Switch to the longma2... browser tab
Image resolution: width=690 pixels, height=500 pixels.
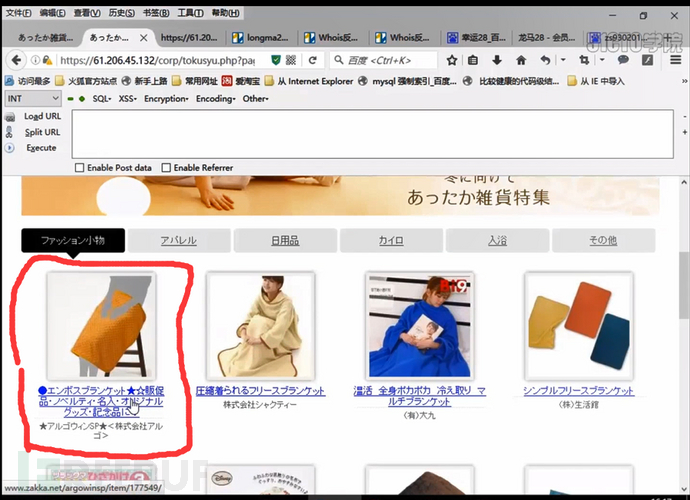point(261,38)
